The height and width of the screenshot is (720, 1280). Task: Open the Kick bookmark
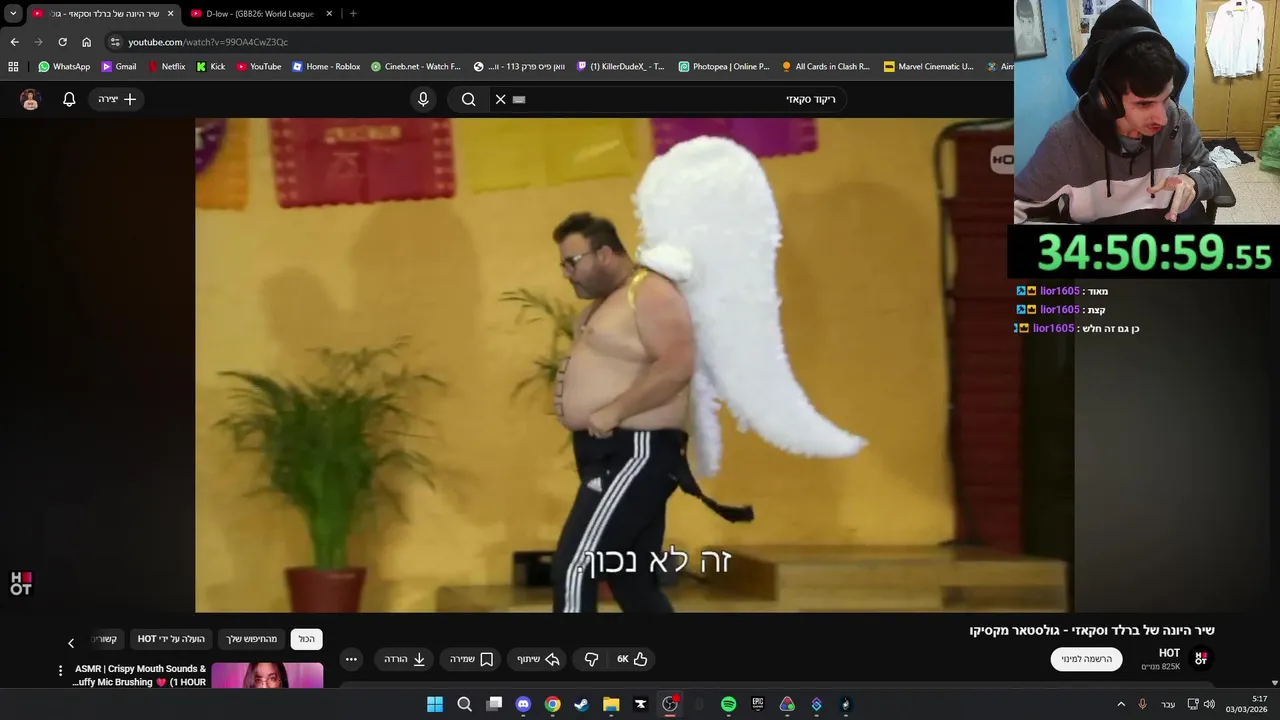(211, 67)
